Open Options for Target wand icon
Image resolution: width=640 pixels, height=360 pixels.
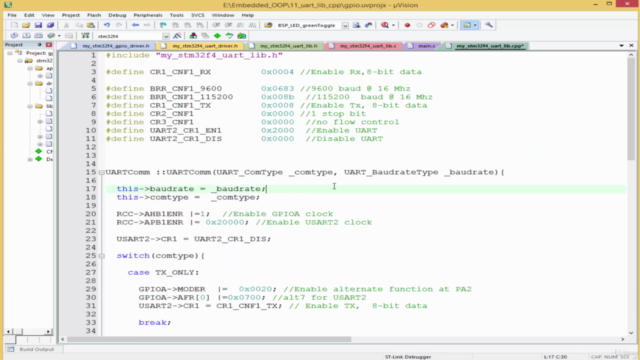click(177, 36)
